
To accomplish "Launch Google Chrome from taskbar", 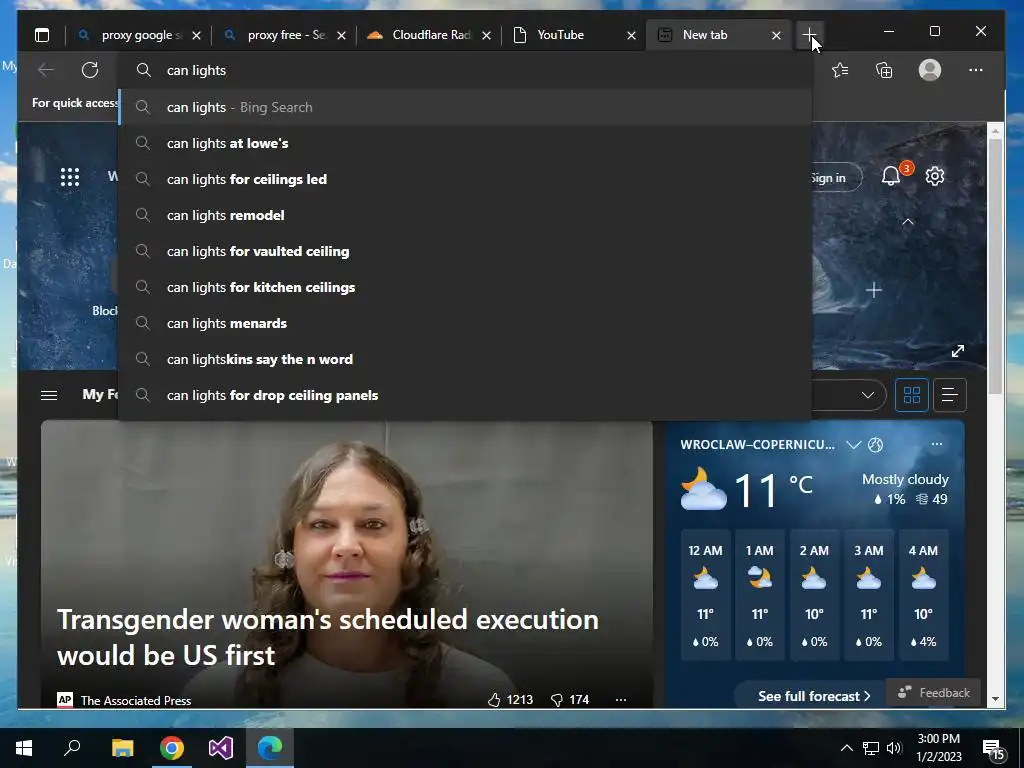I will point(172,748).
